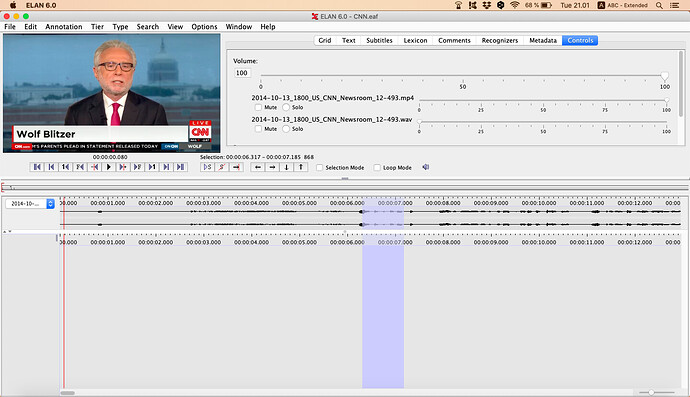
Task: Open the ELAN 6.0 application menu
Action: click(x=41, y=5)
